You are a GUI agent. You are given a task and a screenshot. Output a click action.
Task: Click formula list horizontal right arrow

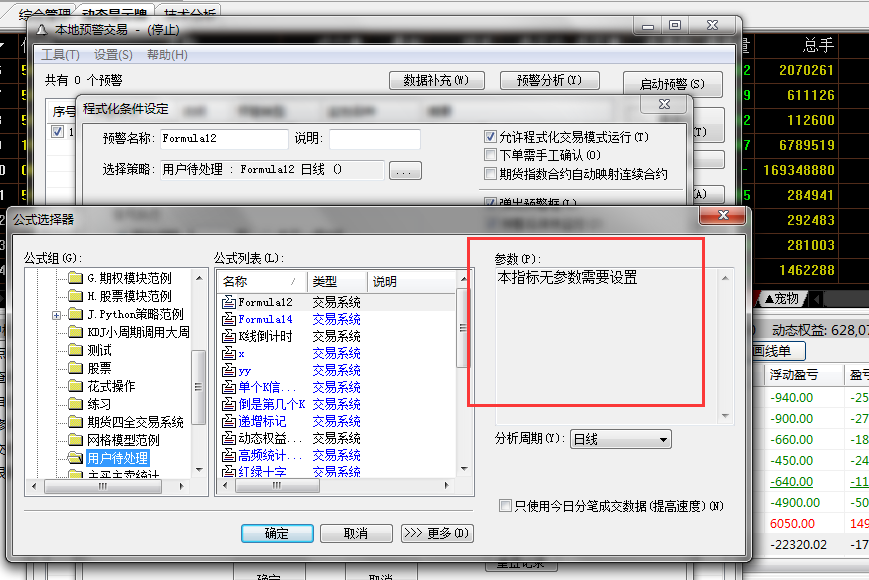pyautogui.click(x=447, y=485)
